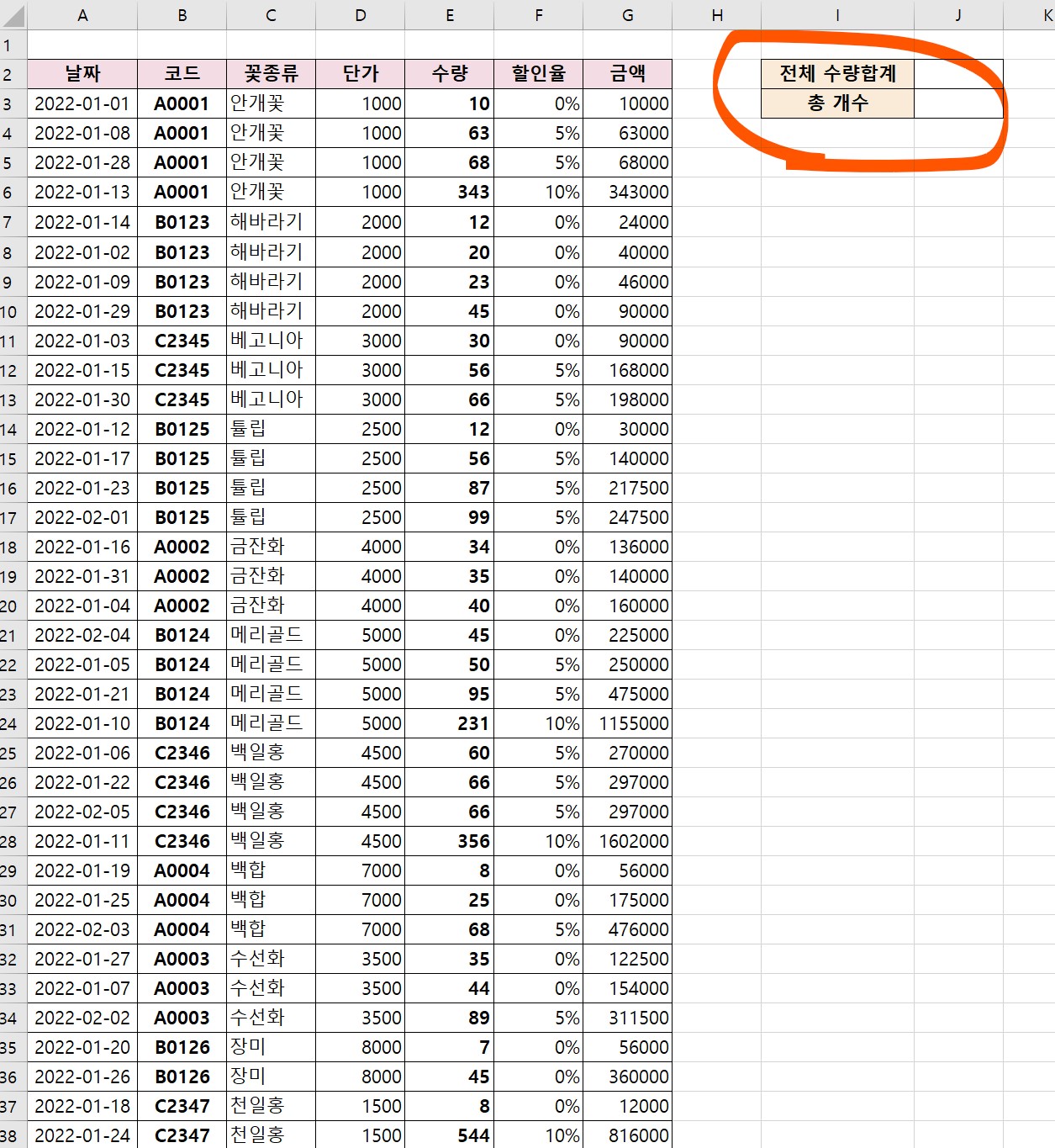Click code cell A0002 in row 18
This screenshot has width=1055, height=1148.
point(182,547)
